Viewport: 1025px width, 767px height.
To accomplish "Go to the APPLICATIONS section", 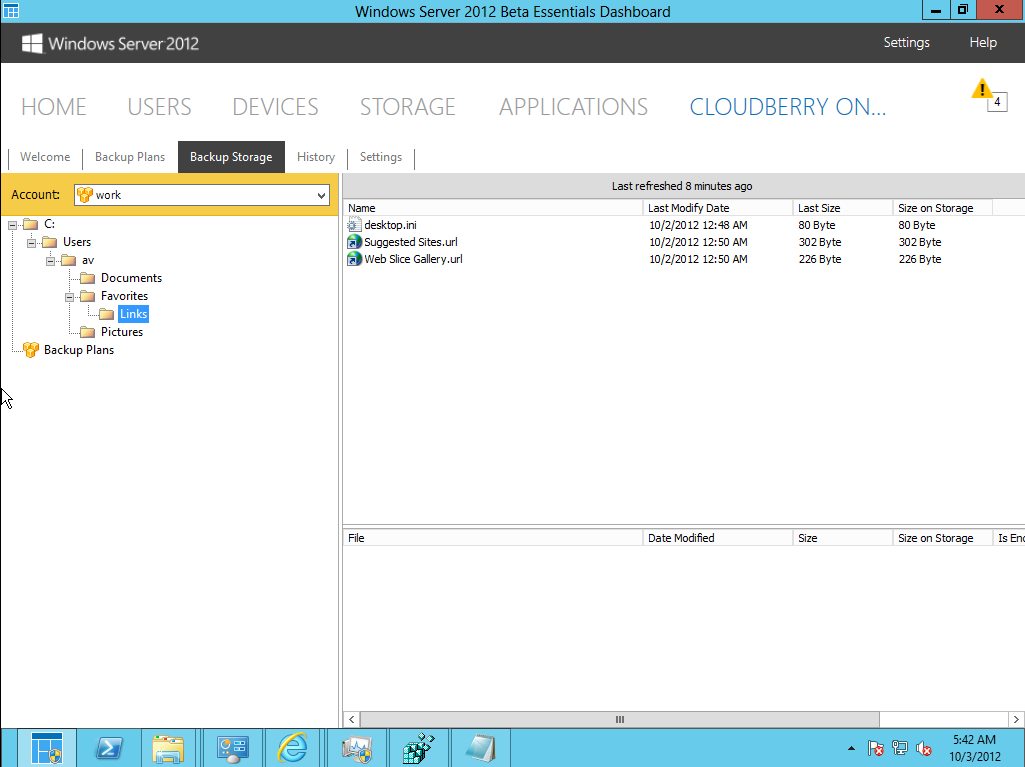I will (x=573, y=107).
